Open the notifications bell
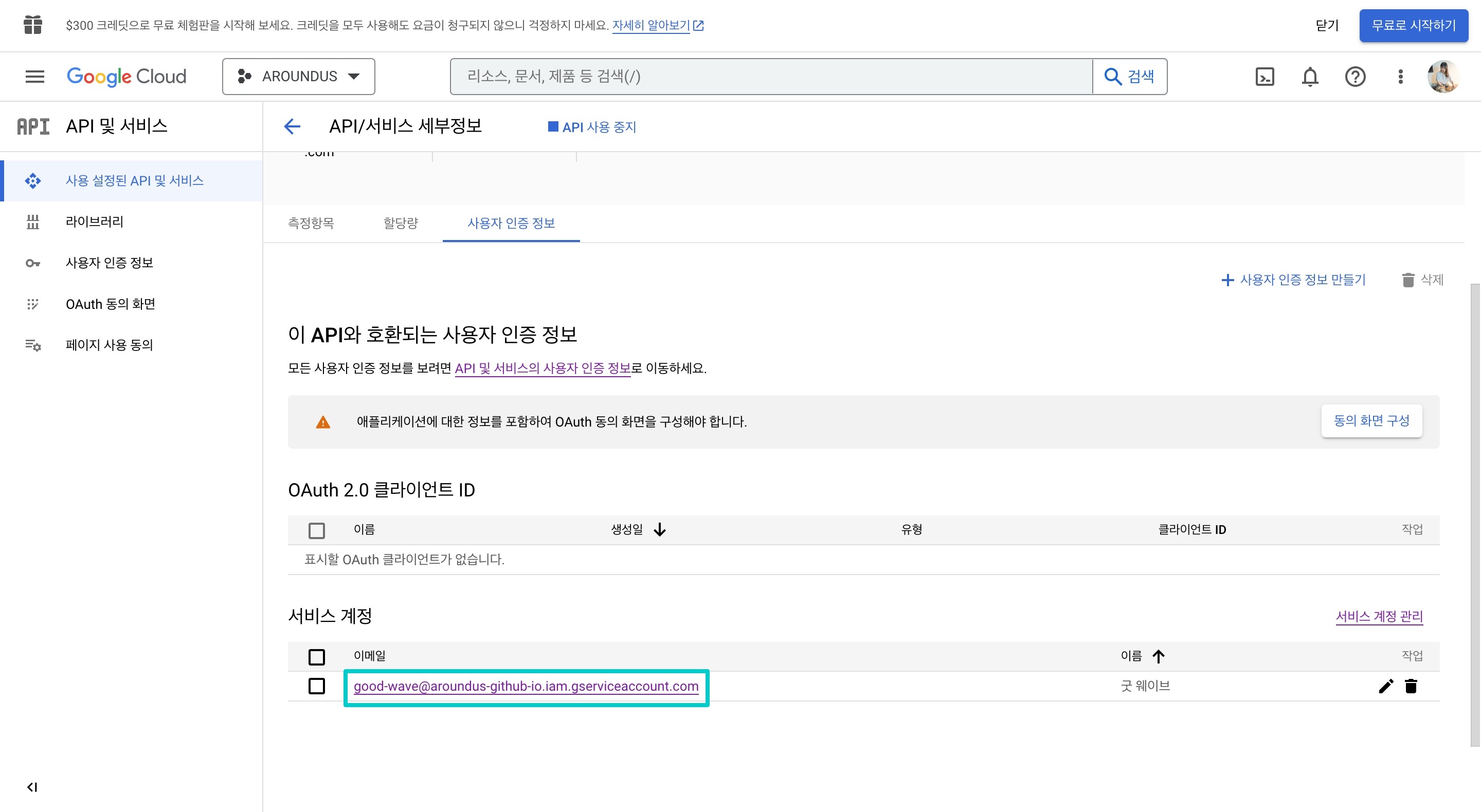The width and height of the screenshot is (1481, 812). [1310, 77]
